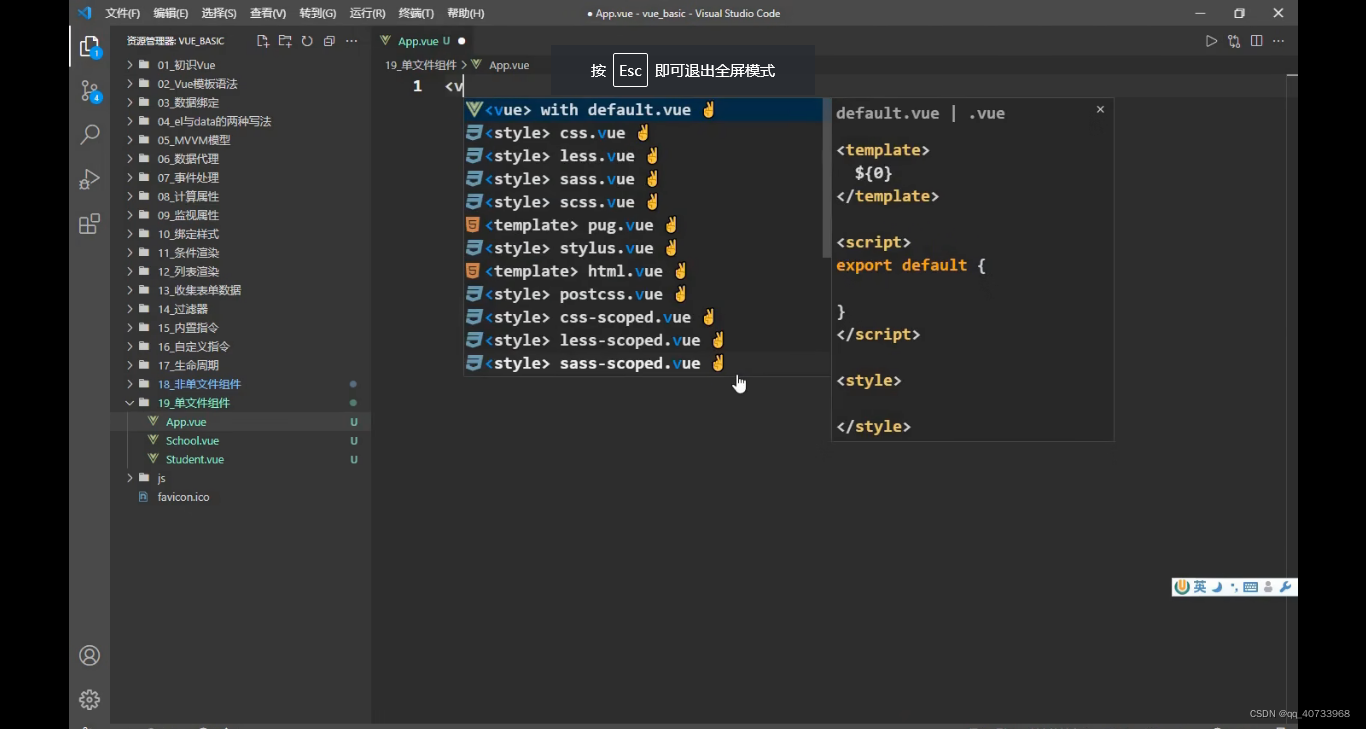Split the editor to the right
Viewport: 1366px width, 729px height.
click(1256, 41)
